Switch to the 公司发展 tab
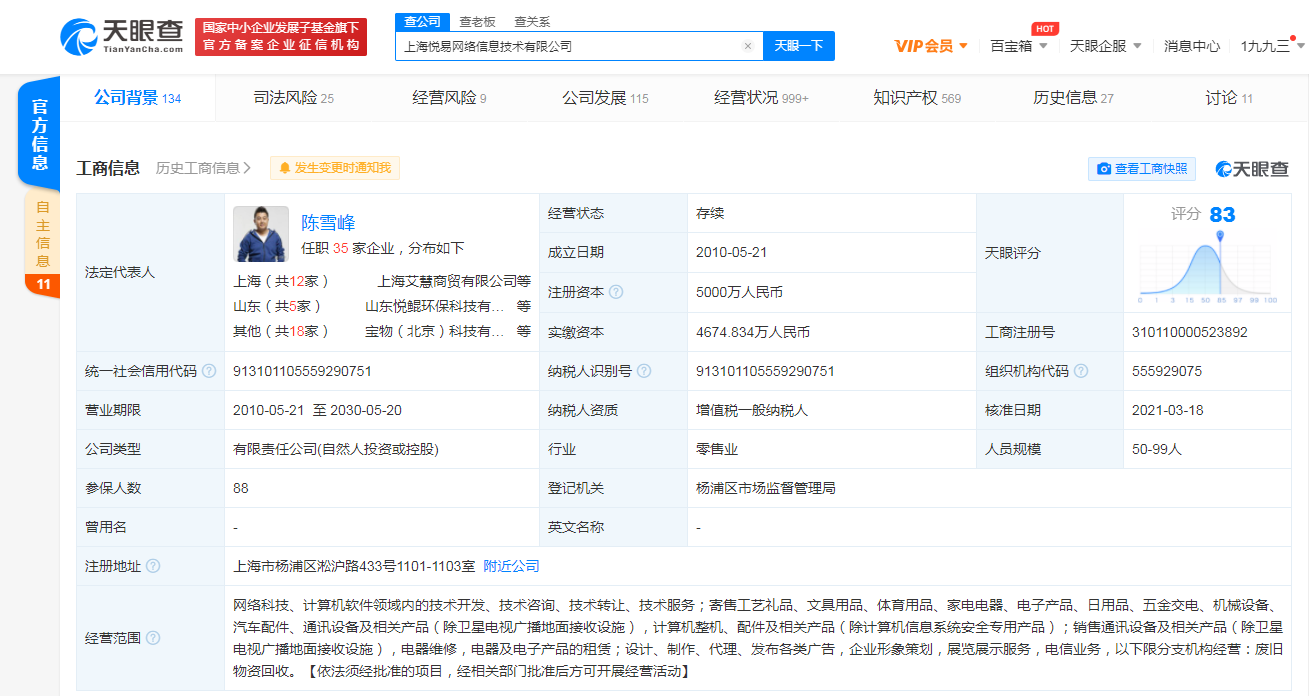Viewport: 1309px width, 696px height. coord(605,98)
